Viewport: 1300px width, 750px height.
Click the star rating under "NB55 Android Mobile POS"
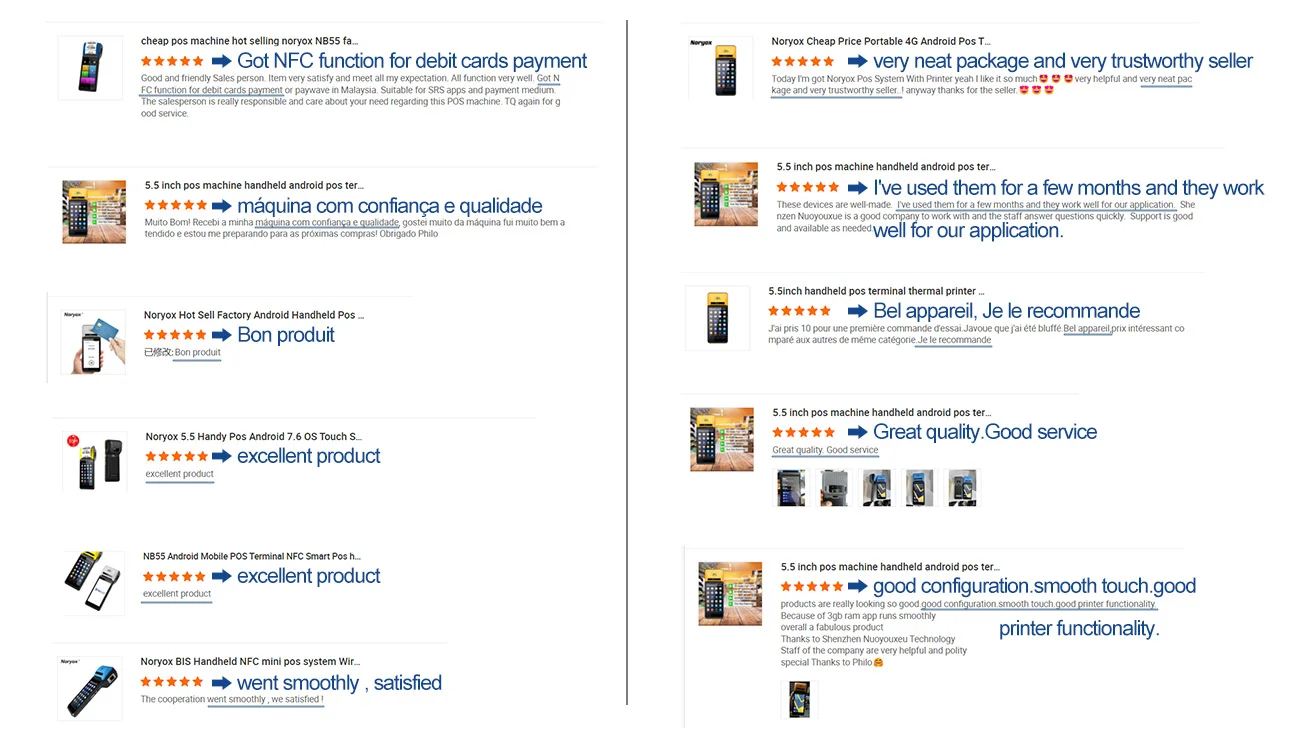pos(174,577)
